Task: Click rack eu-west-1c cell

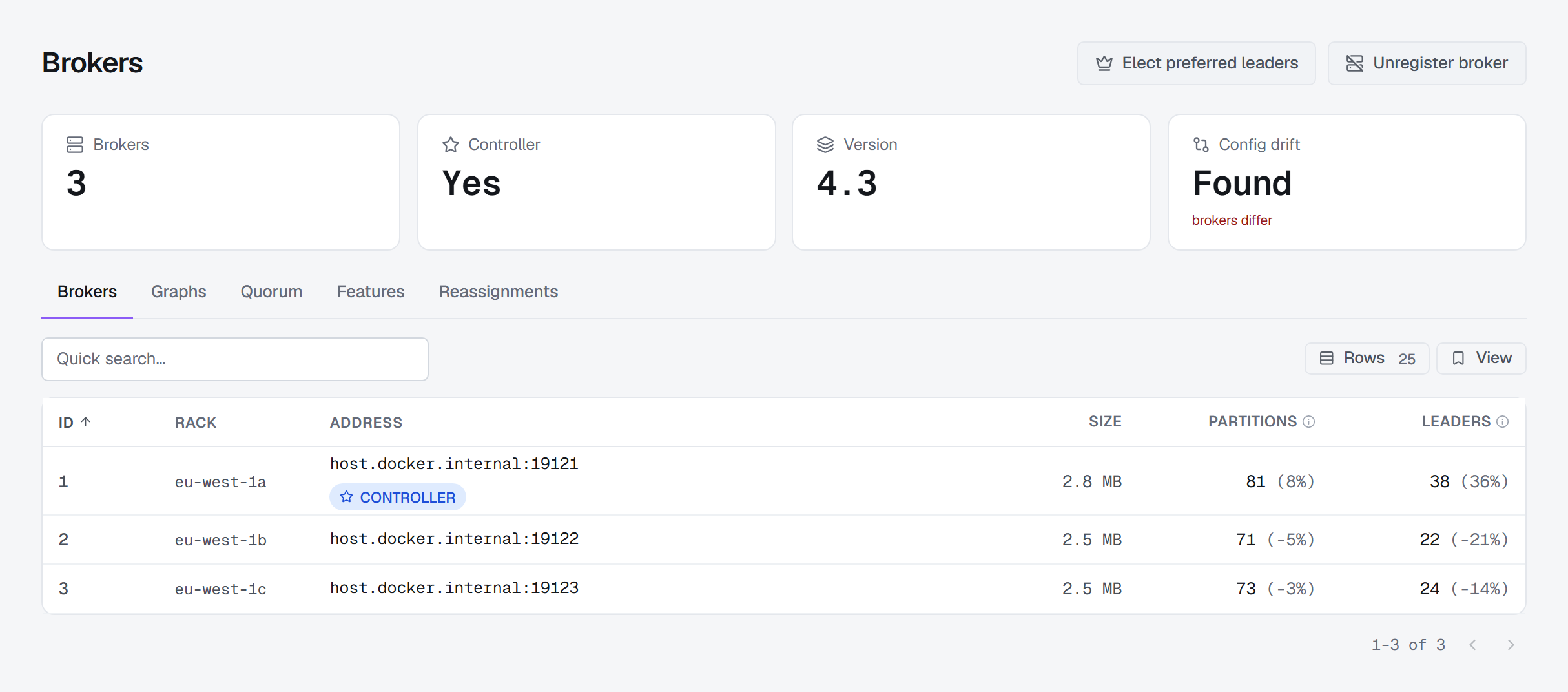Action: [x=220, y=589]
